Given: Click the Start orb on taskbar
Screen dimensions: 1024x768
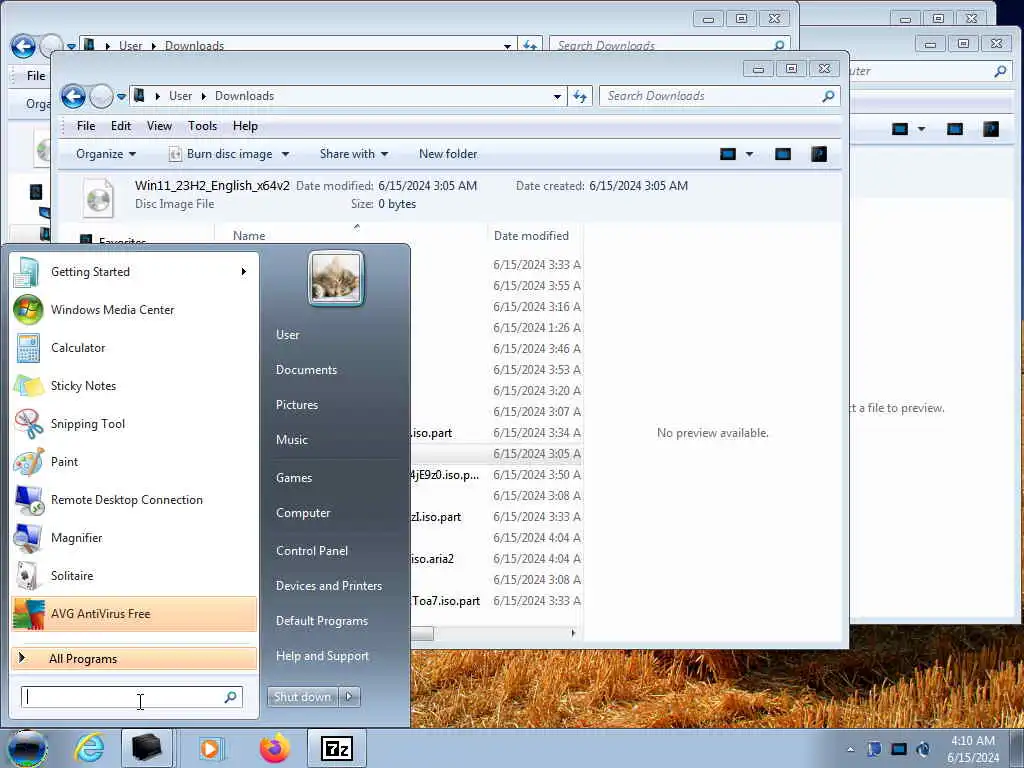Looking at the screenshot, I should click(26, 748).
